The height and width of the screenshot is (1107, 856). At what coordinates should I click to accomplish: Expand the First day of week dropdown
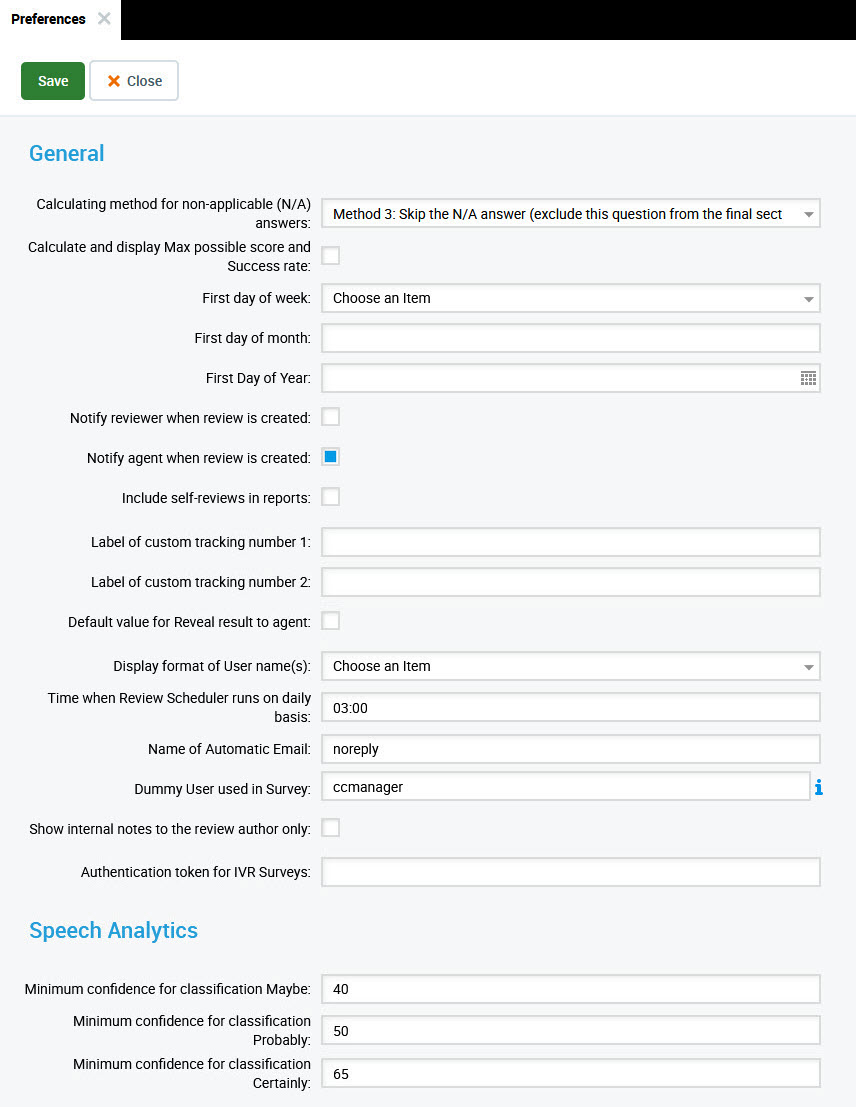pos(570,298)
